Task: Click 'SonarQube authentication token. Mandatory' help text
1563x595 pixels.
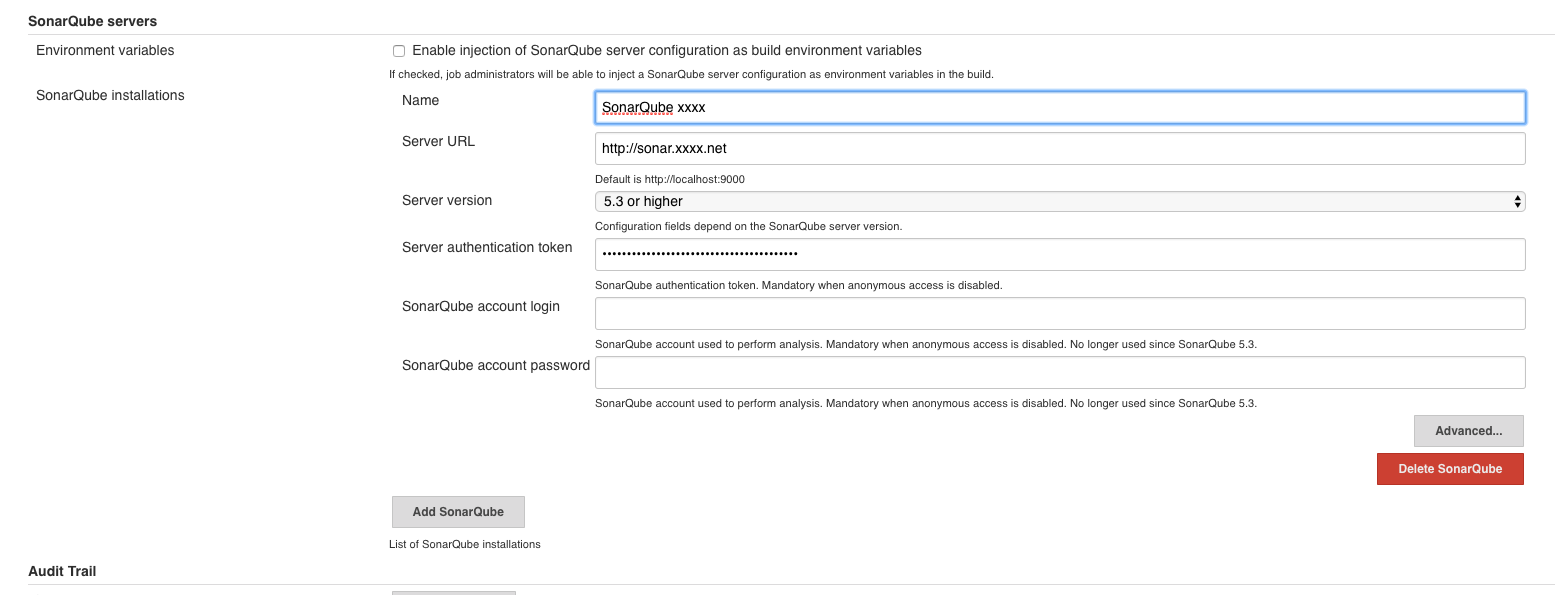Action: (x=798, y=285)
